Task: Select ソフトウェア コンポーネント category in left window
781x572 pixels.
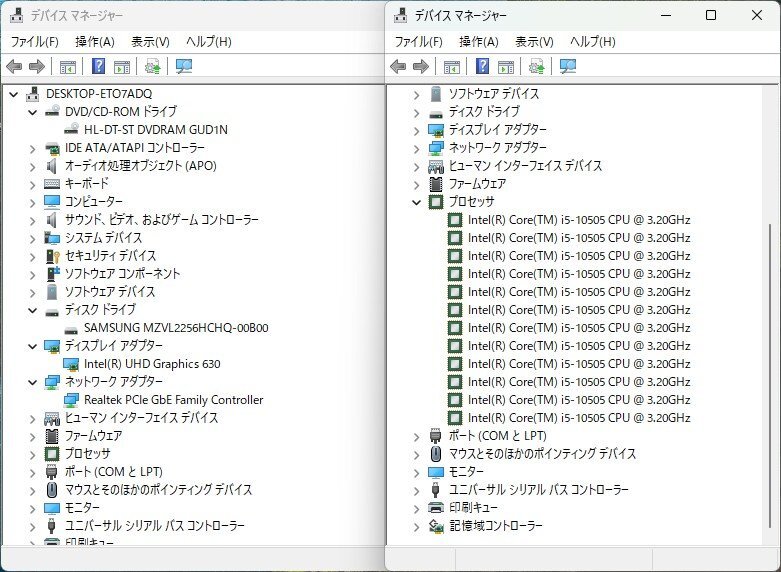Action: [123, 274]
